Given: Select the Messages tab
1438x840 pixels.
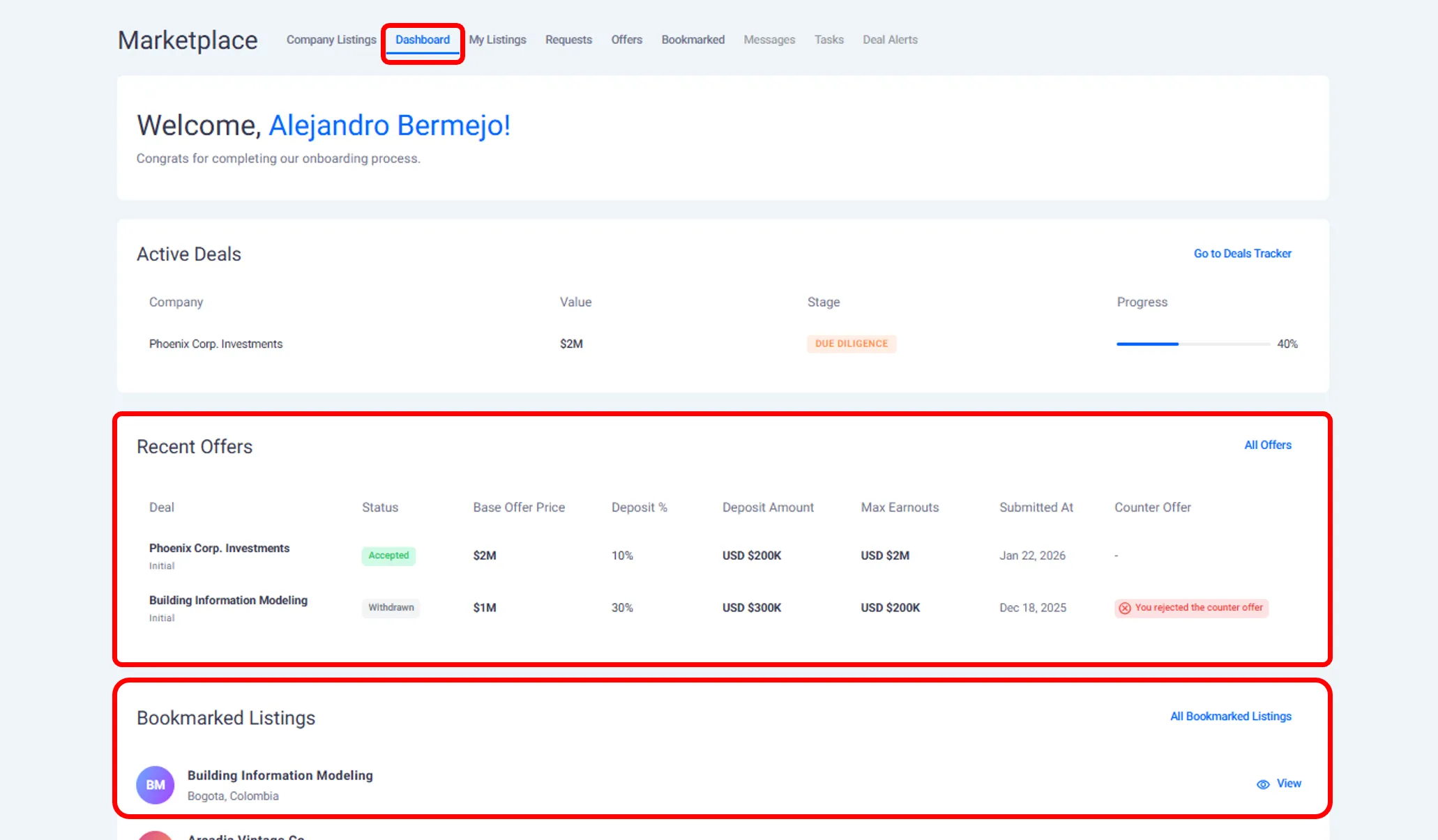Looking at the screenshot, I should [x=769, y=40].
